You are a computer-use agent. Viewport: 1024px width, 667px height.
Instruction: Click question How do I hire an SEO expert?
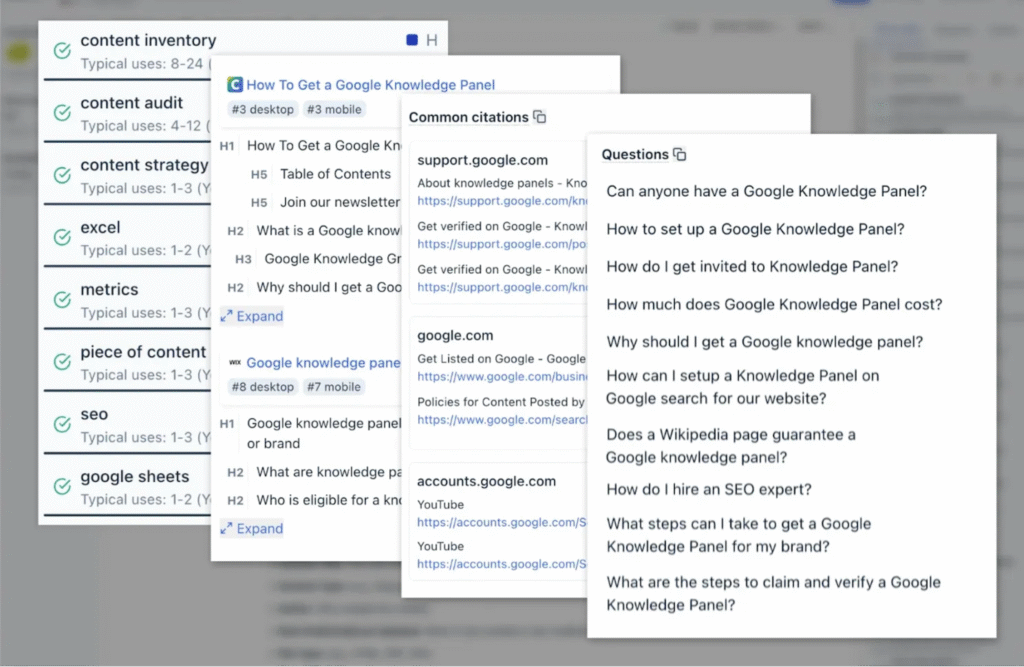point(709,490)
